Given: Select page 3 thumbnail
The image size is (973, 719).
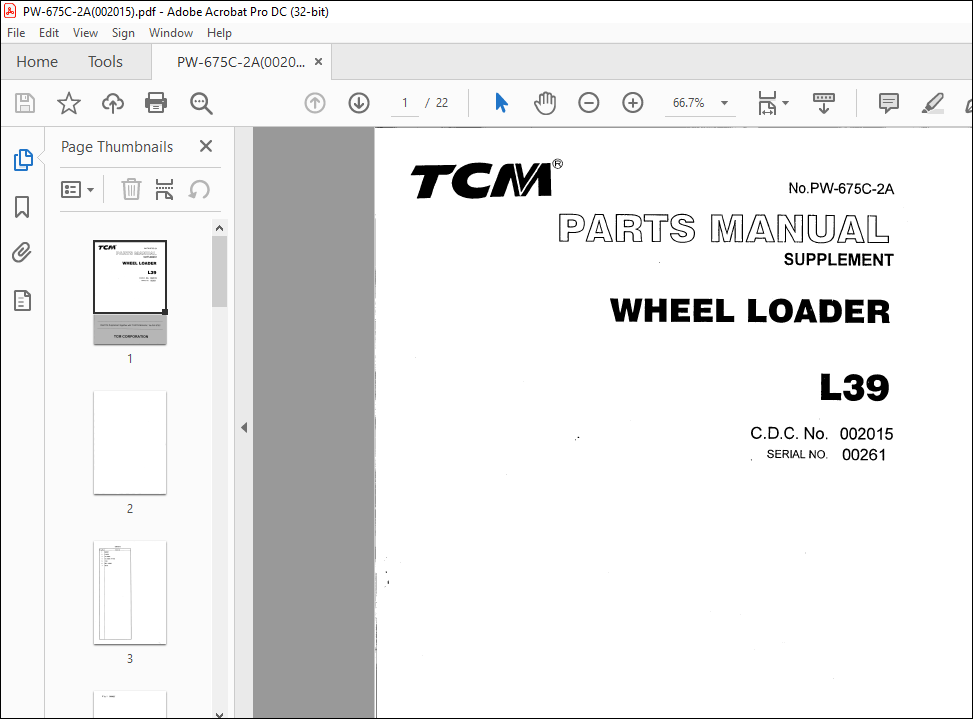Looking at the screenshot, I should 130,592.
